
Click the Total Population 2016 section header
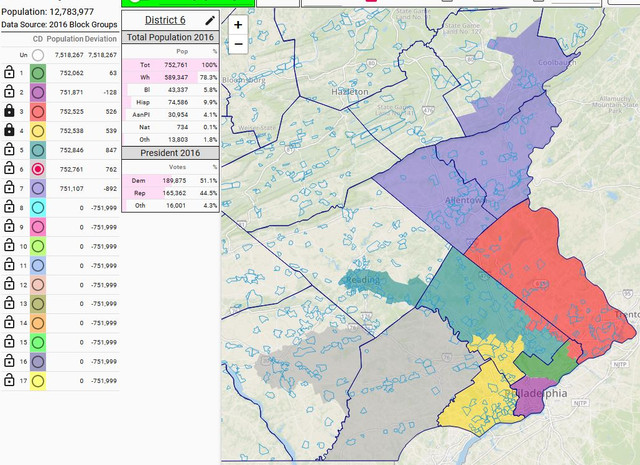coord(170,37)
